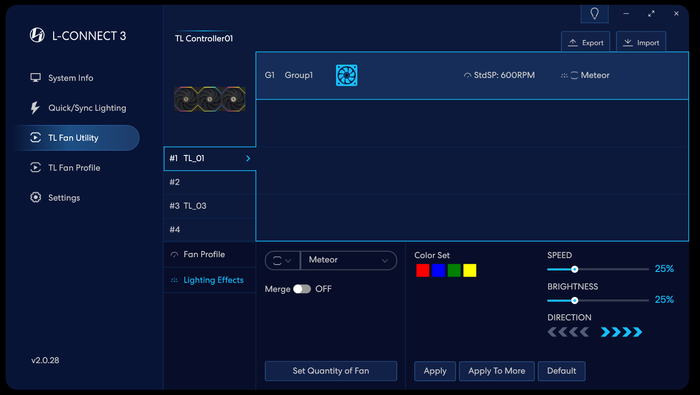Click the BRIGHTNESS slider handle

(x=575, y=300)
